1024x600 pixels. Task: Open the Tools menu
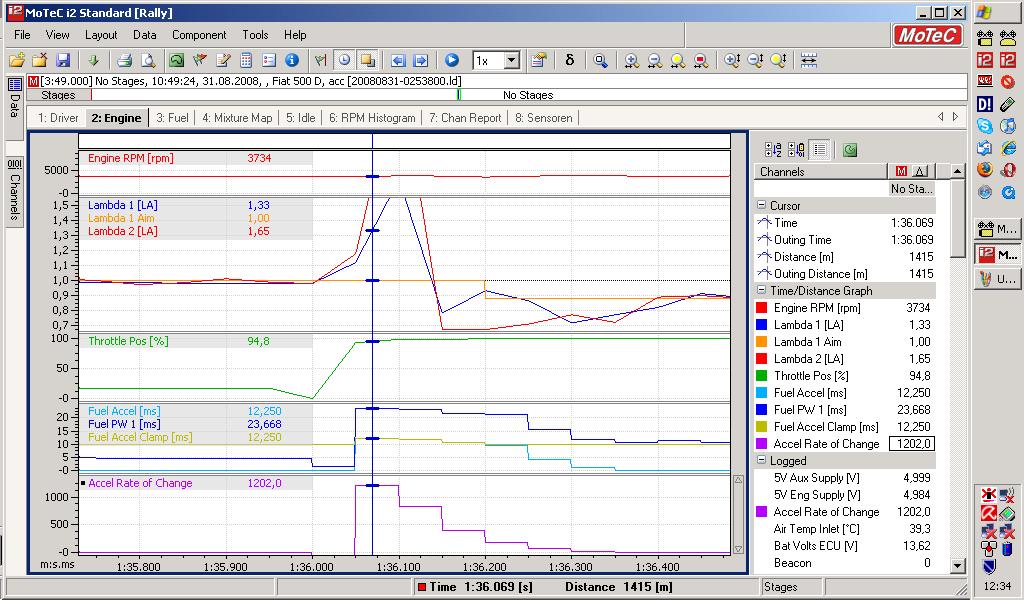tap(255, 35)
